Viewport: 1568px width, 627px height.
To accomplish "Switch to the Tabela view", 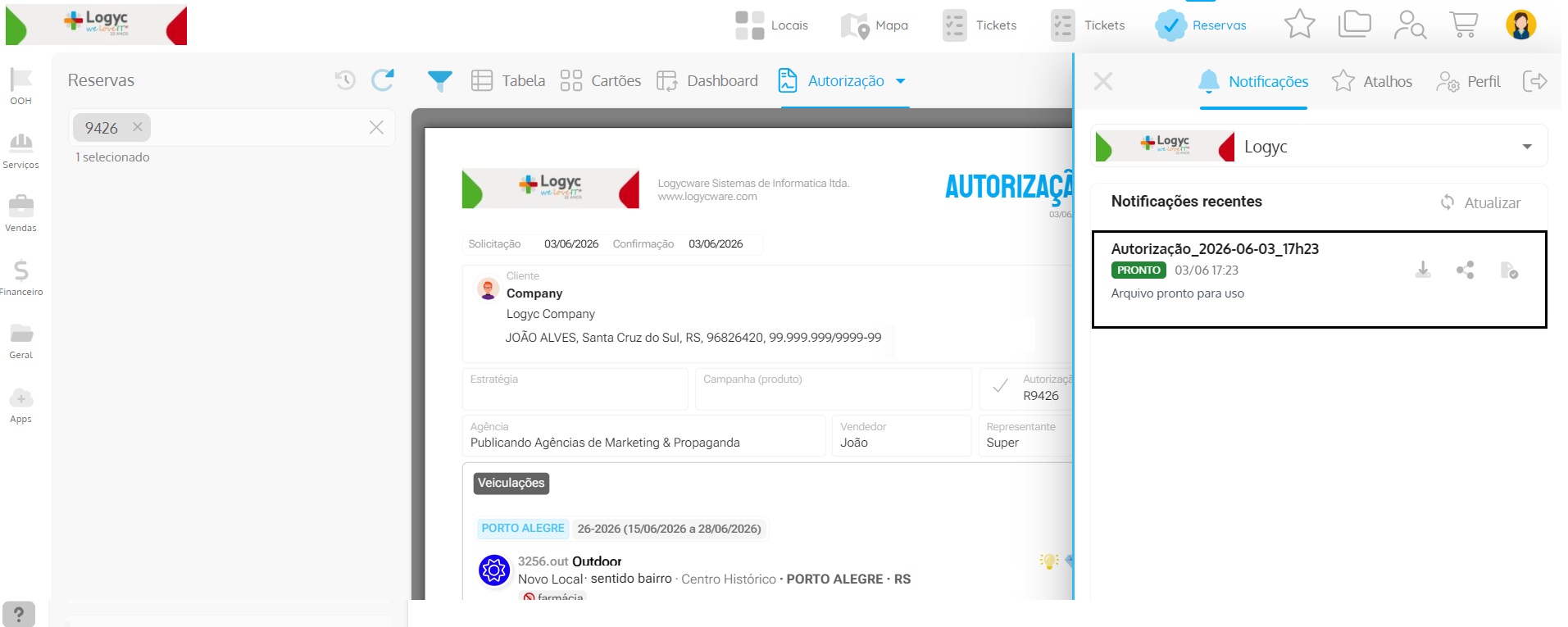I will [x=508, y=80].
